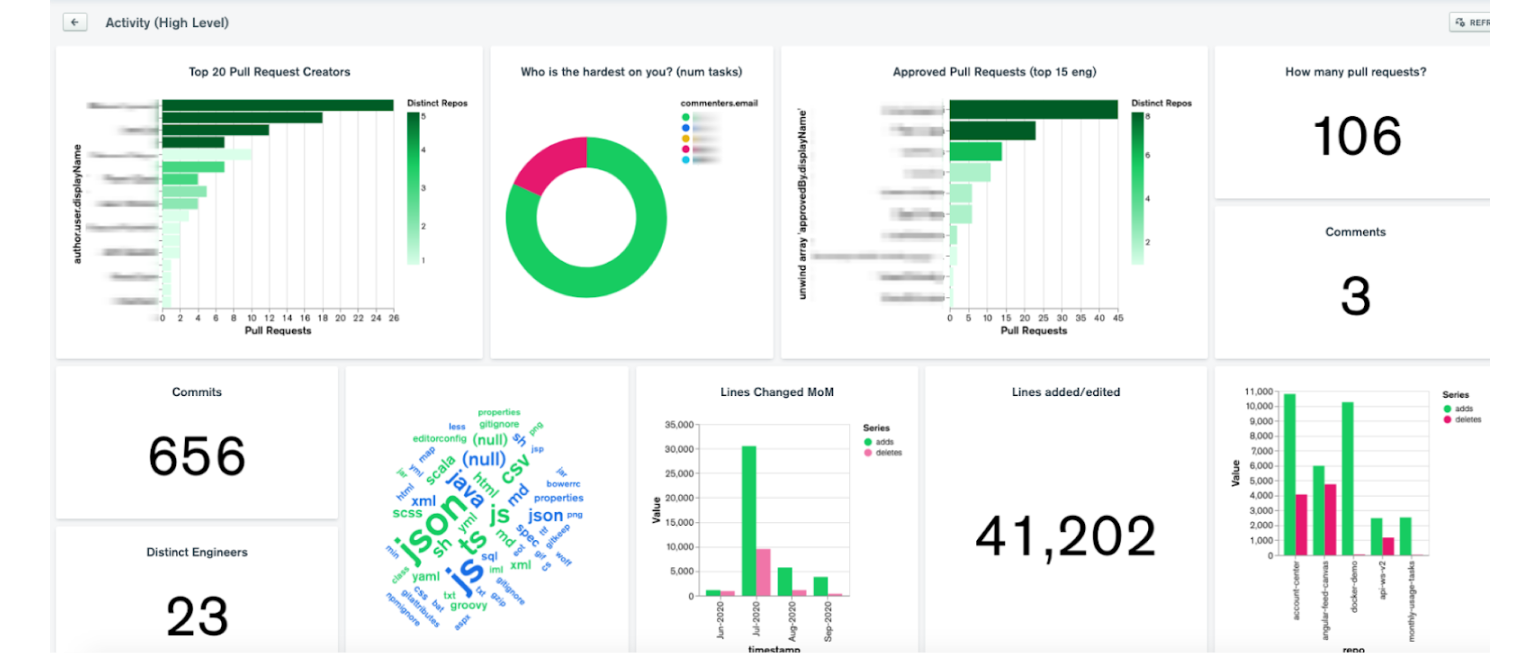Select the blue commenter dot under commenters.email
The image size is (1540, 653).
pyautogui.click(x=684, y=128)
